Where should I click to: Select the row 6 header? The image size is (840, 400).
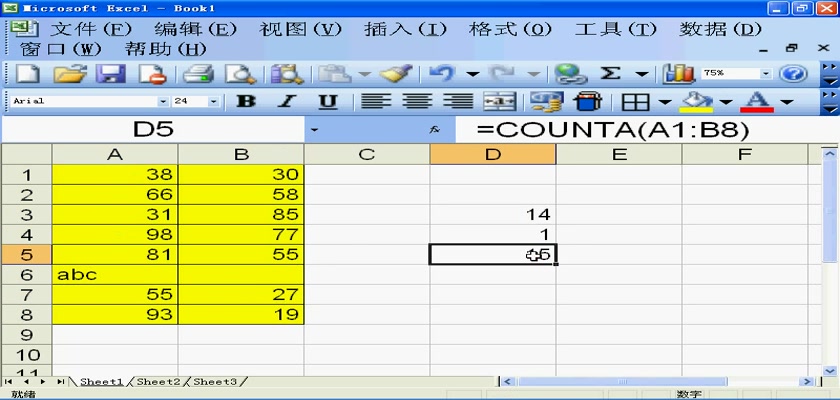pos(26,274)
